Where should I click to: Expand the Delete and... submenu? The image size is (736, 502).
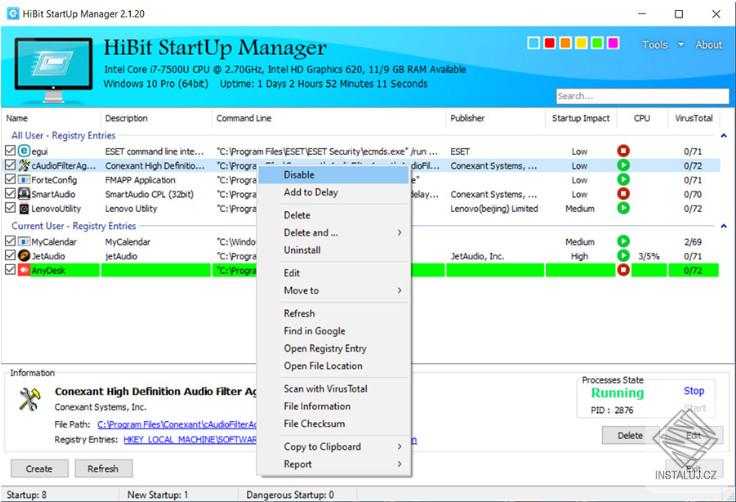pos(335,232)
